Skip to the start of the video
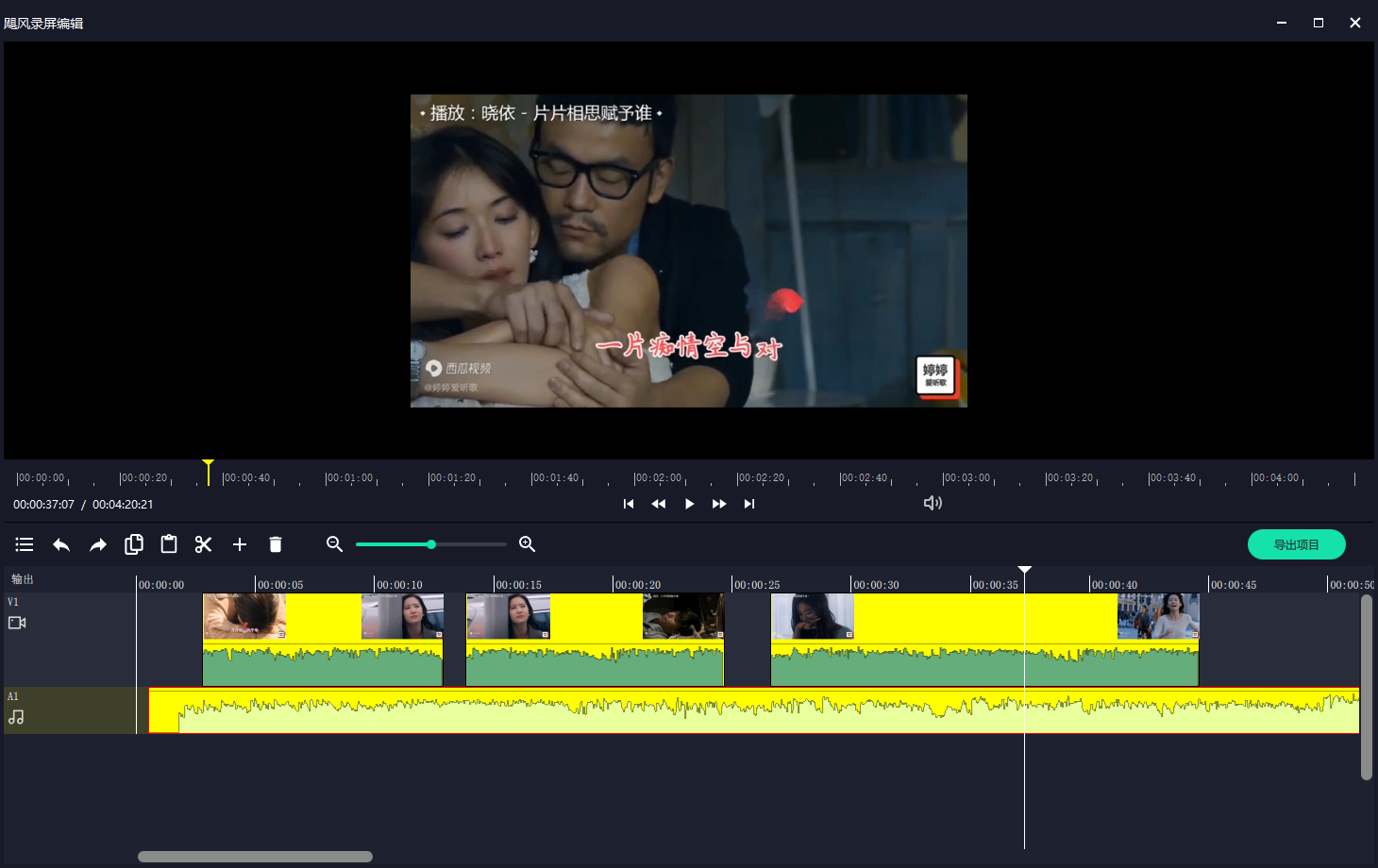The image size is (1378, 868). click(629, 504)
